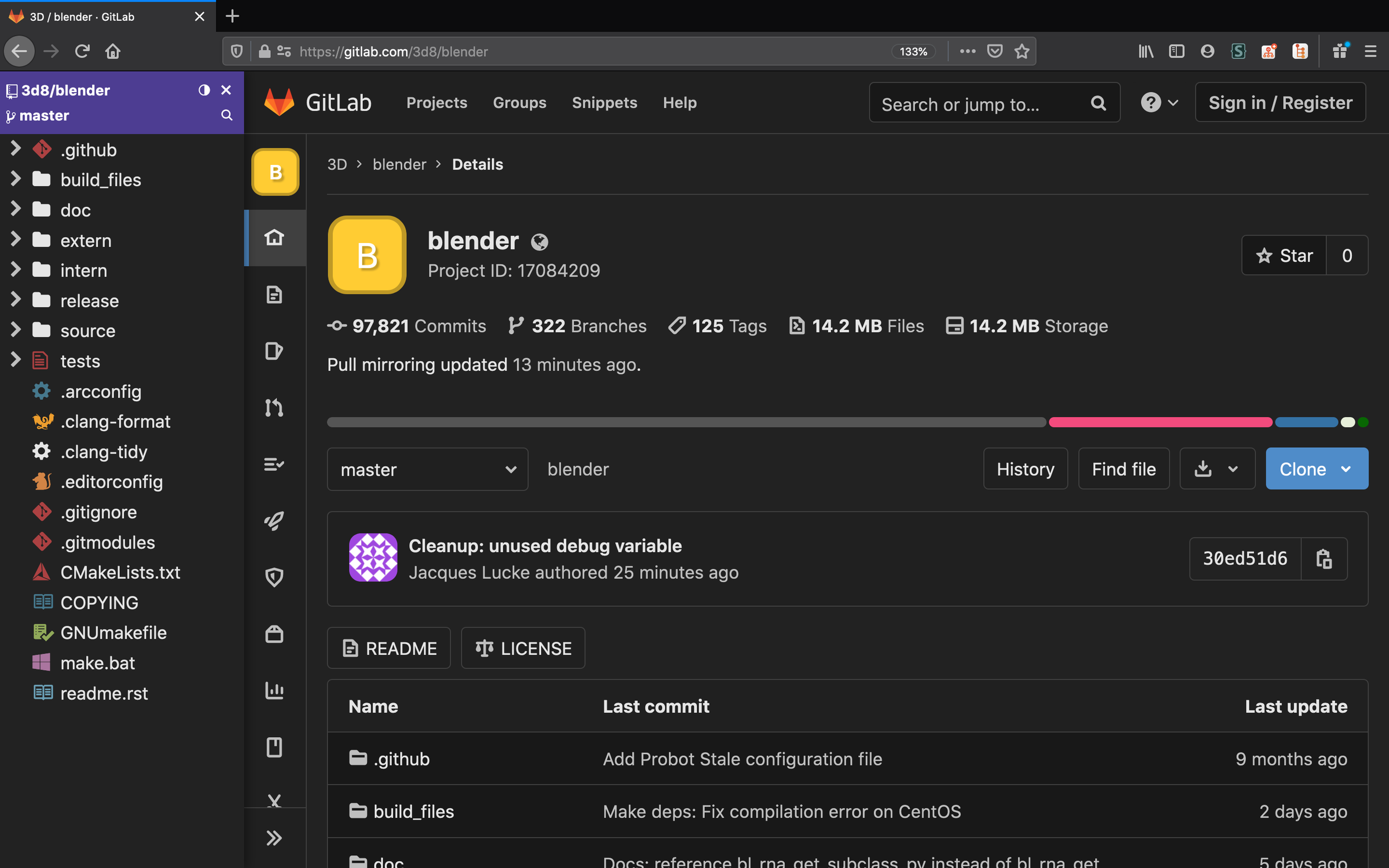The height and width of the screenshot is (868, 1389).
Task: Click Jacques Lucke's purple avatar
Action: (x=373, y=557)
